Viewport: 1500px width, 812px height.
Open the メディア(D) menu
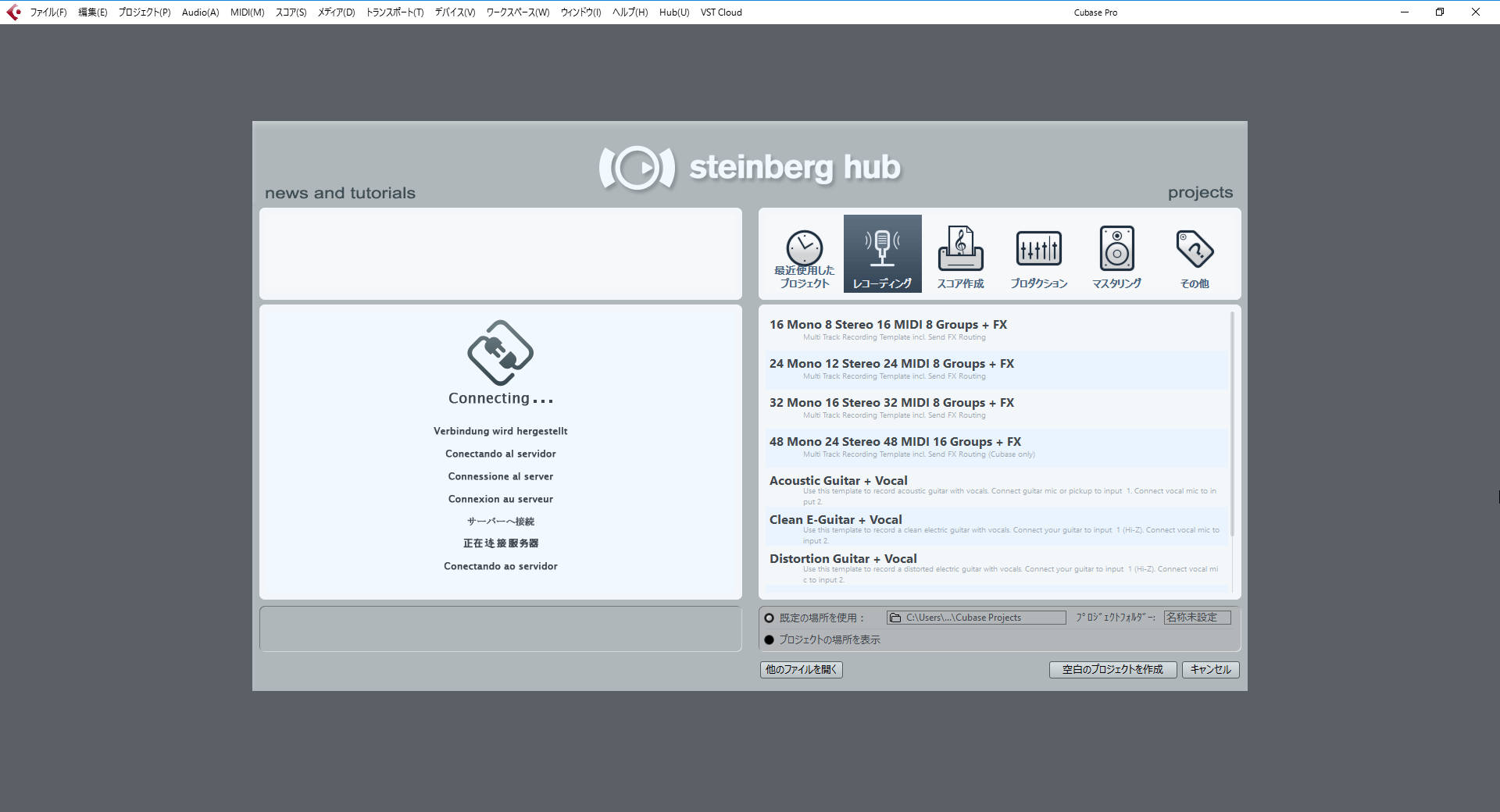click(336, 12)
